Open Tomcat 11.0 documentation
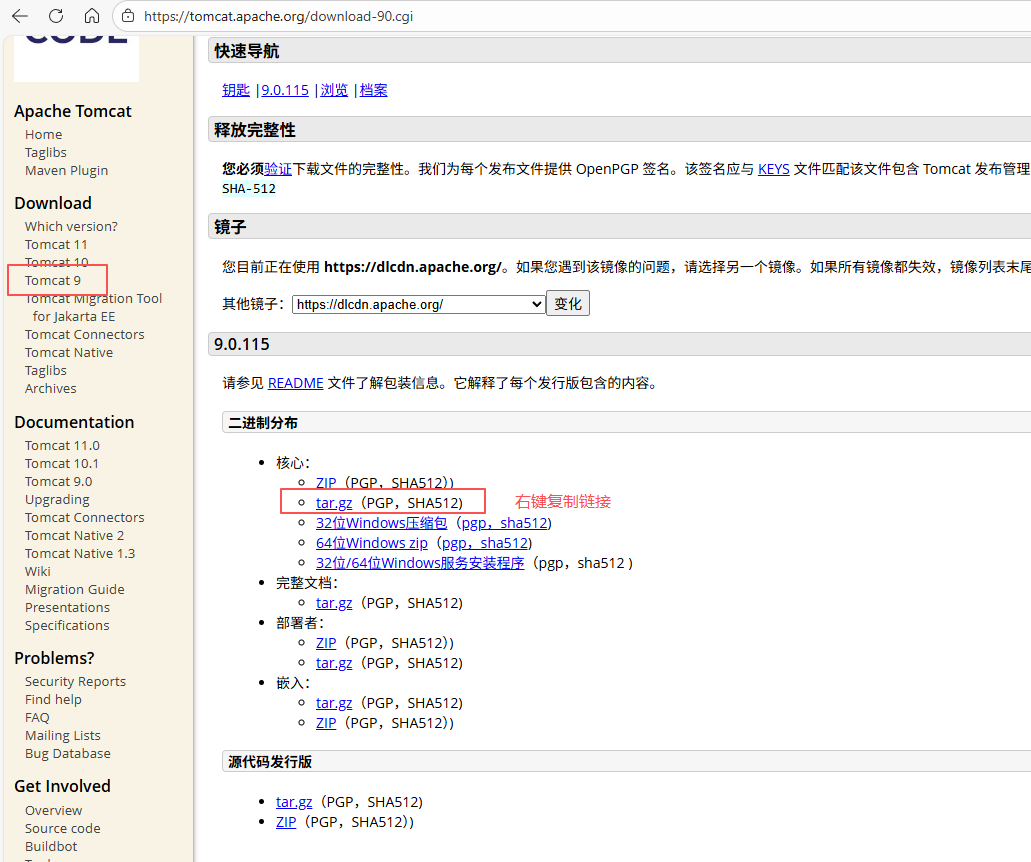 pos(62,445)
